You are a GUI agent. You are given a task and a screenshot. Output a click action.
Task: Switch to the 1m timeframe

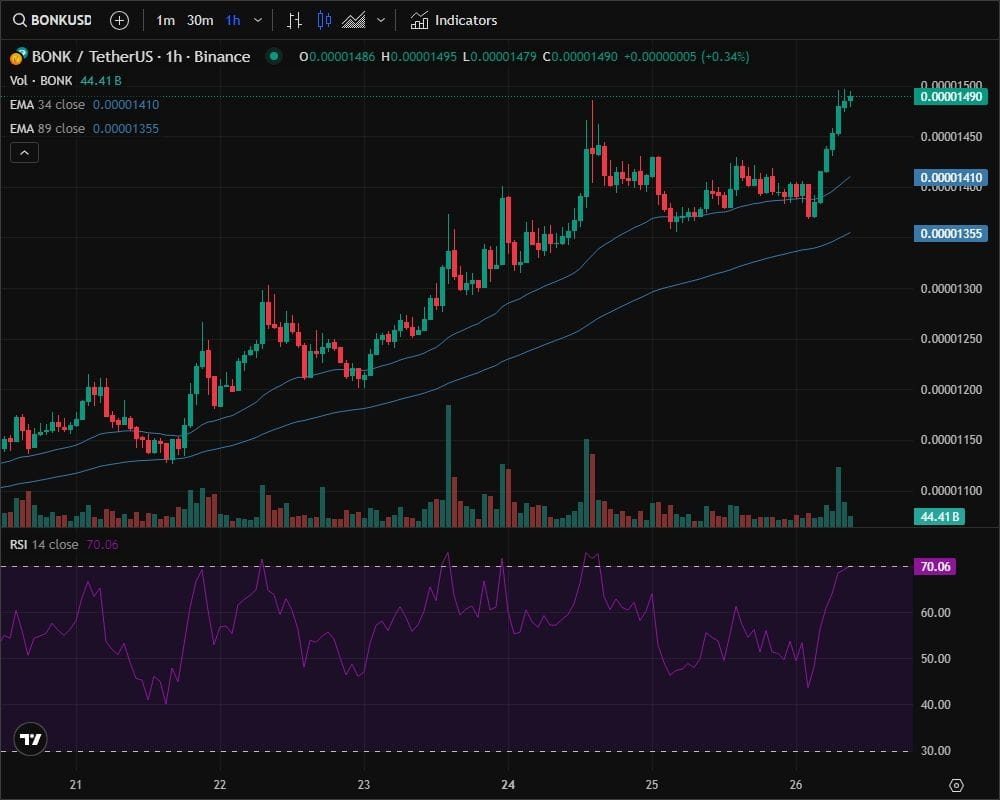click(166, 20)
